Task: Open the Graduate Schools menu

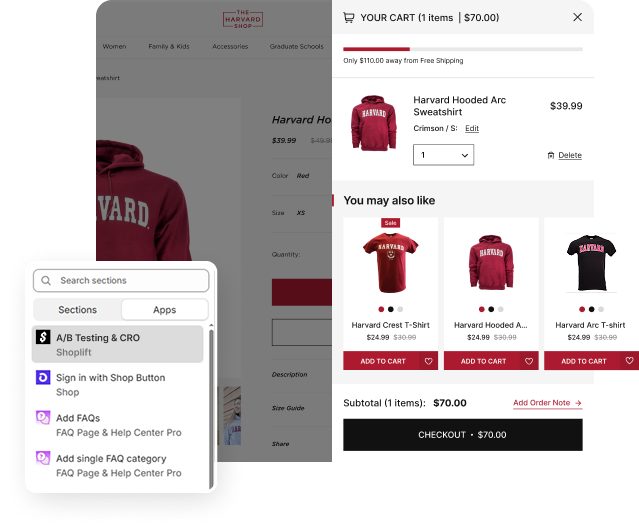Action: pyautogui.click(x=296, y=46)
